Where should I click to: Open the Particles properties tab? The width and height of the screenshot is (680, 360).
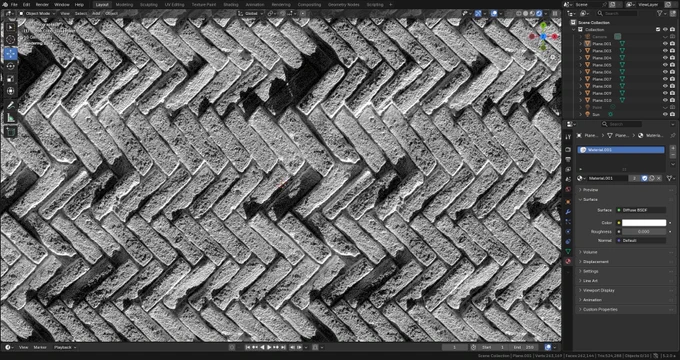[x=568, y=222]
